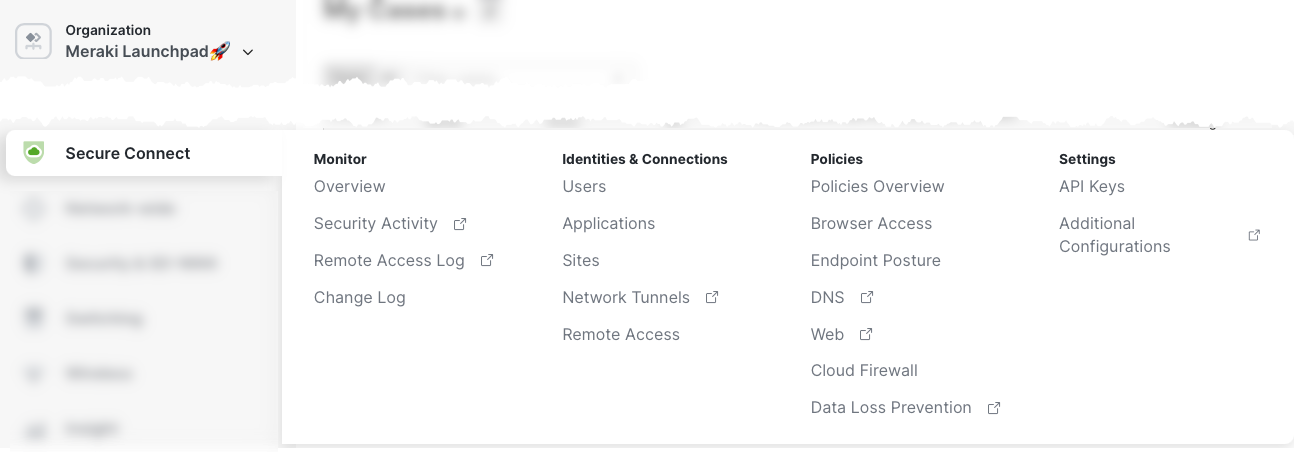Viewport: 1294px width, 452px height.
Task: Click external link icon beside Additional Configurations
Action: 1254,235
